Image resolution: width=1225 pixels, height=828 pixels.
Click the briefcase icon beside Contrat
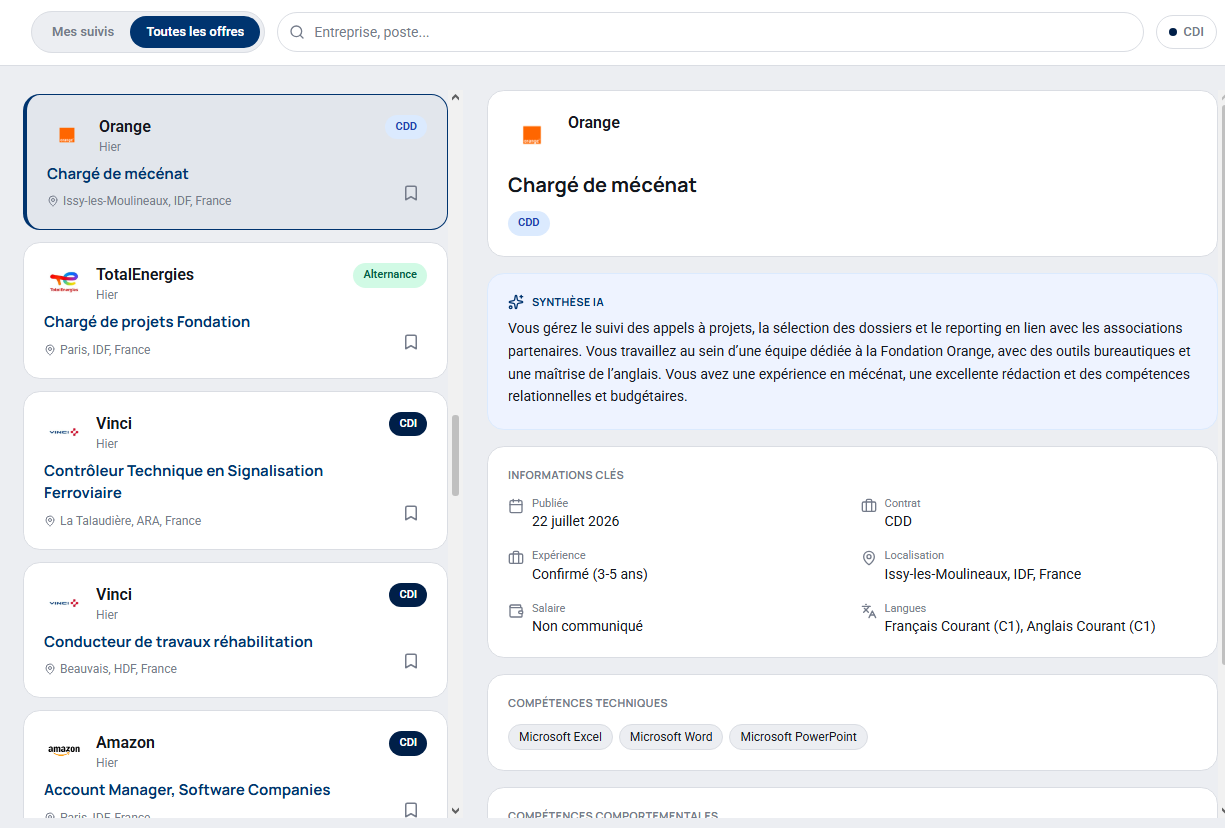869,506
